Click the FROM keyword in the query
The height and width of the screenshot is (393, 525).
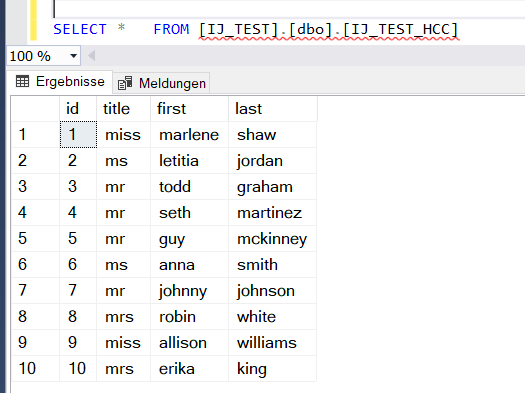(x=171, y=29)
